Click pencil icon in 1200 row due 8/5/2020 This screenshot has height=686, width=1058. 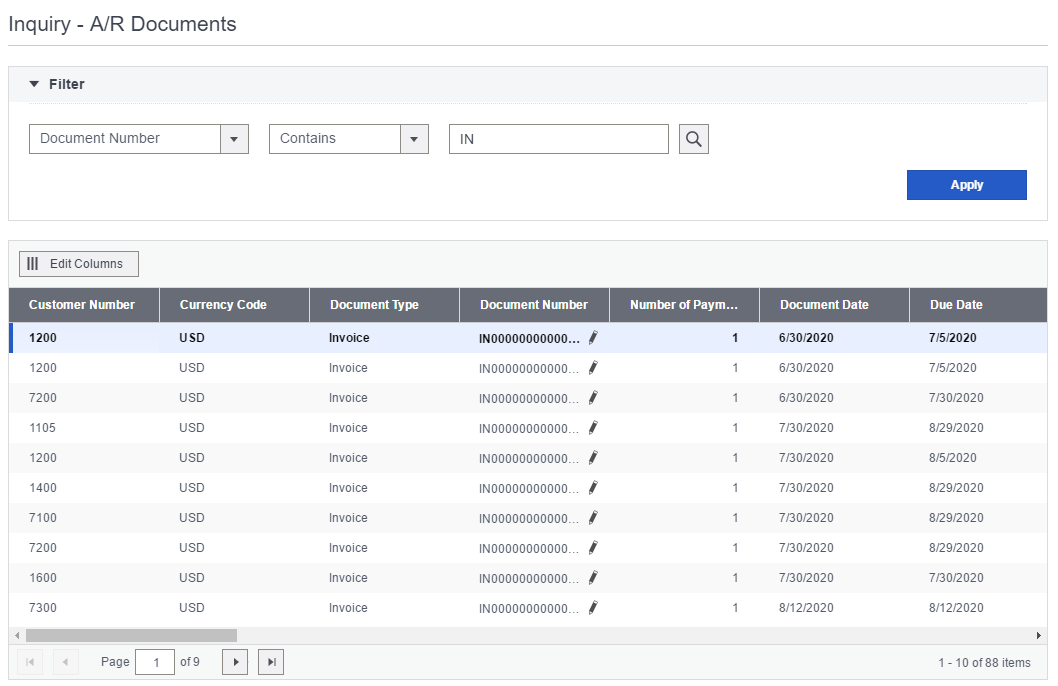click(593, 458)
